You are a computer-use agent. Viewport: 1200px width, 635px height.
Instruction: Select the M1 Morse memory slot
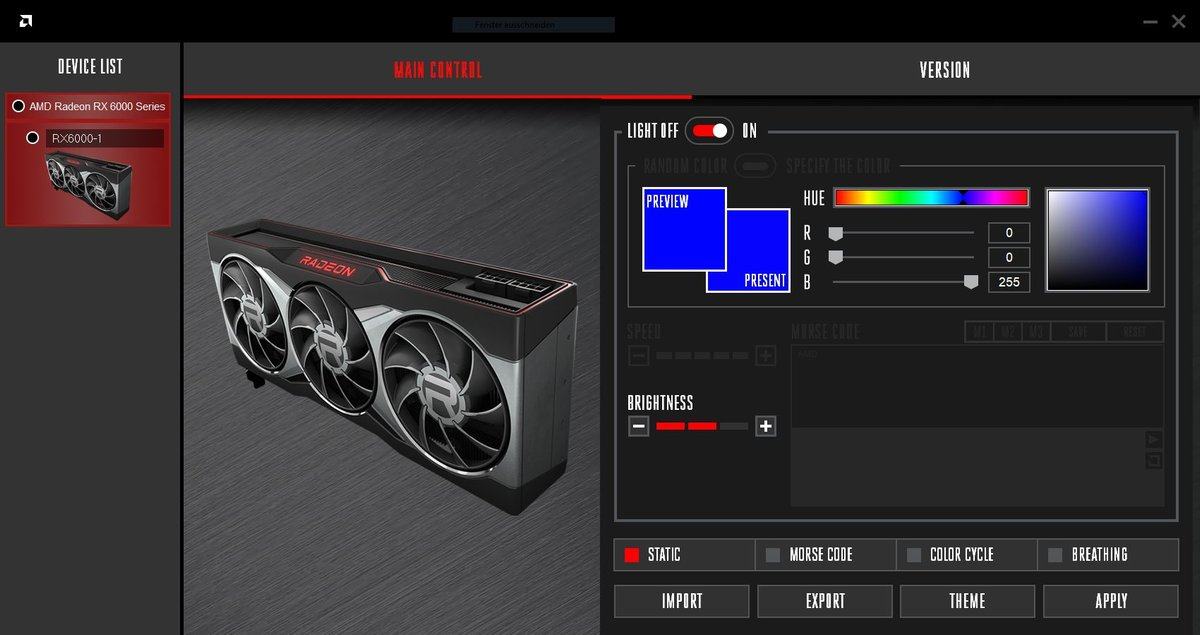[x=980, y=332]
